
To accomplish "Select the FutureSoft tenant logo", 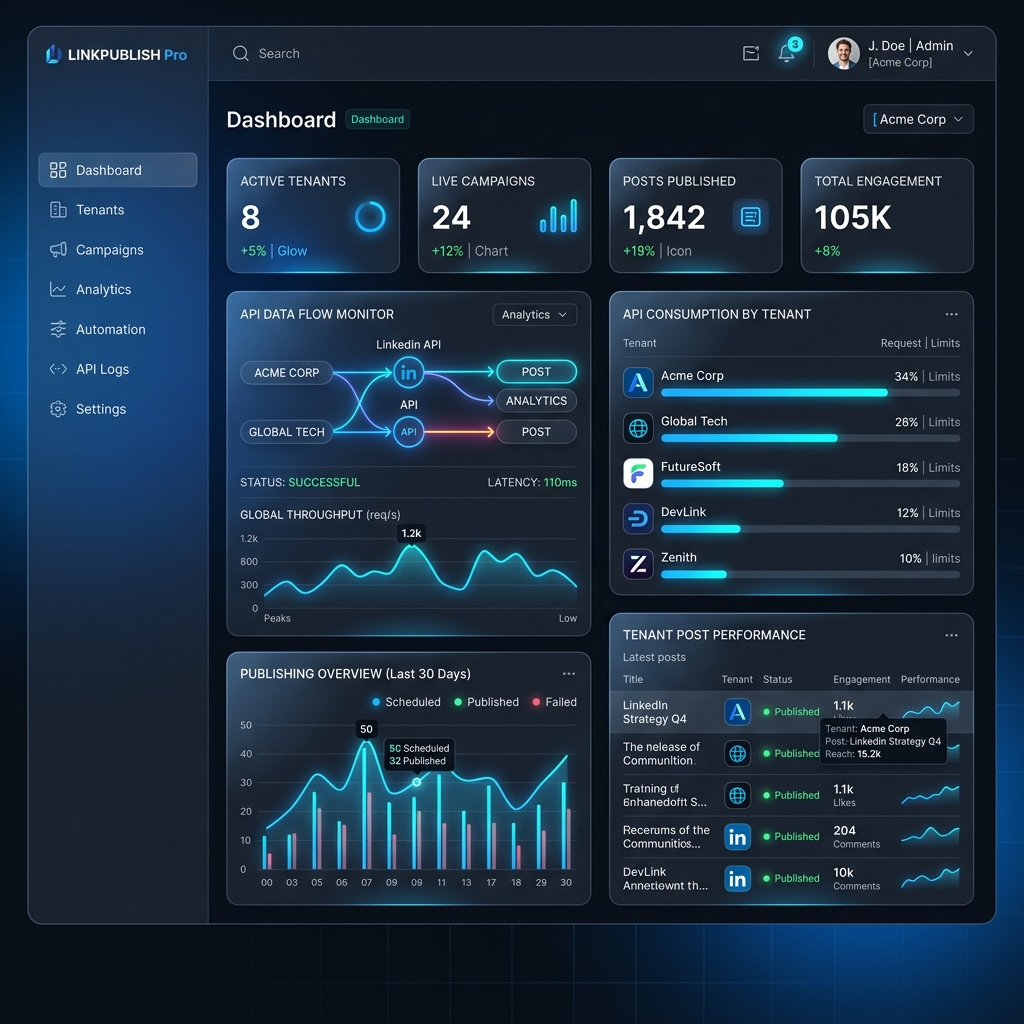I will pyautogui.click(x=638, y=473).
